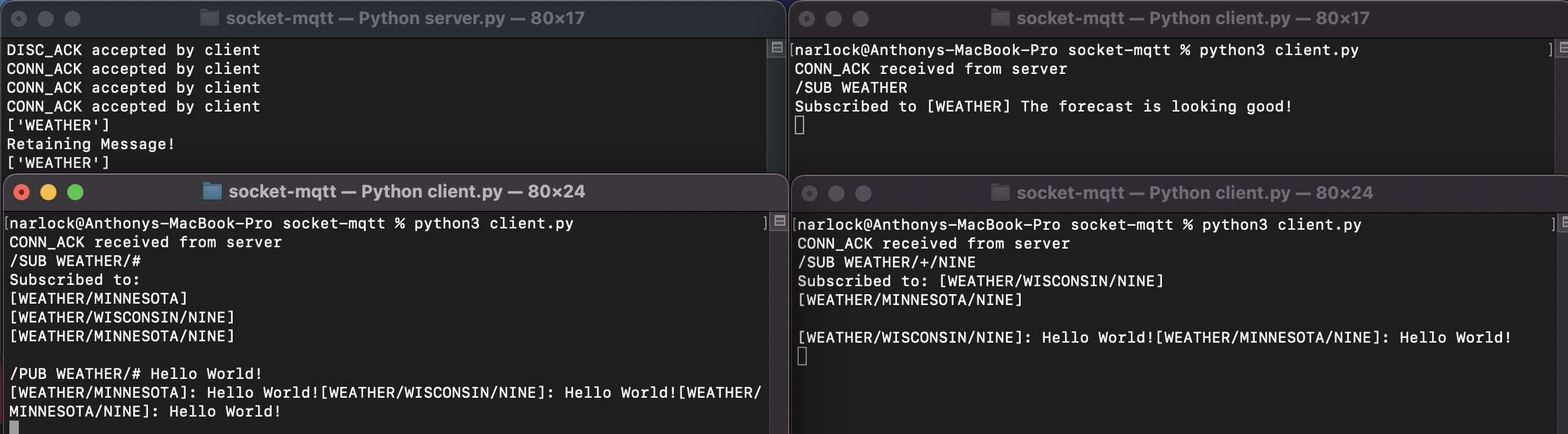Click the standalone 'Subscribed to:' line in the active client window
Screen dimensions: 1568x434
click(x=75, y=280)
